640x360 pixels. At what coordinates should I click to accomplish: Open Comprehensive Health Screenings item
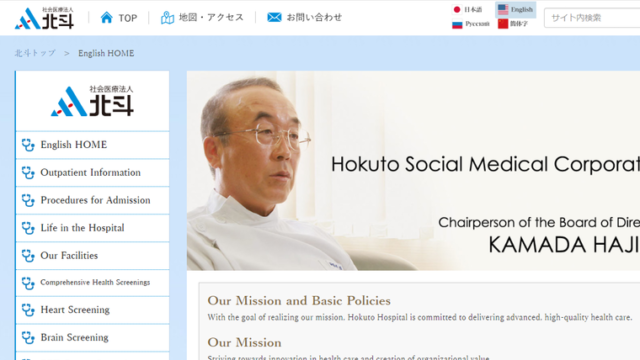(x=92, y=283)
